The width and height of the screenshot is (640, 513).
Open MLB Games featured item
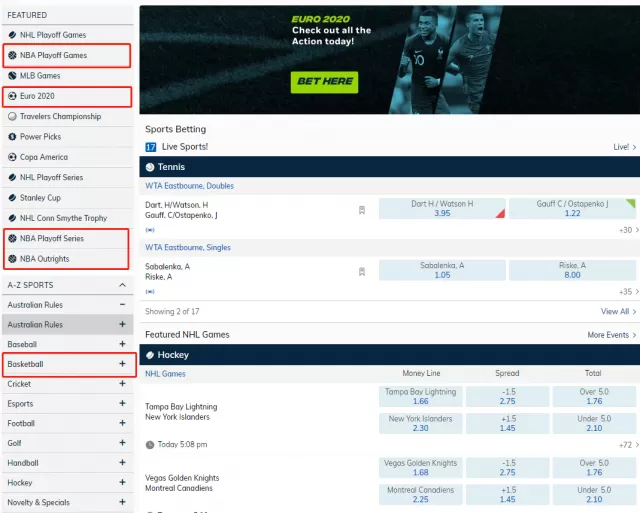[68, 76]
